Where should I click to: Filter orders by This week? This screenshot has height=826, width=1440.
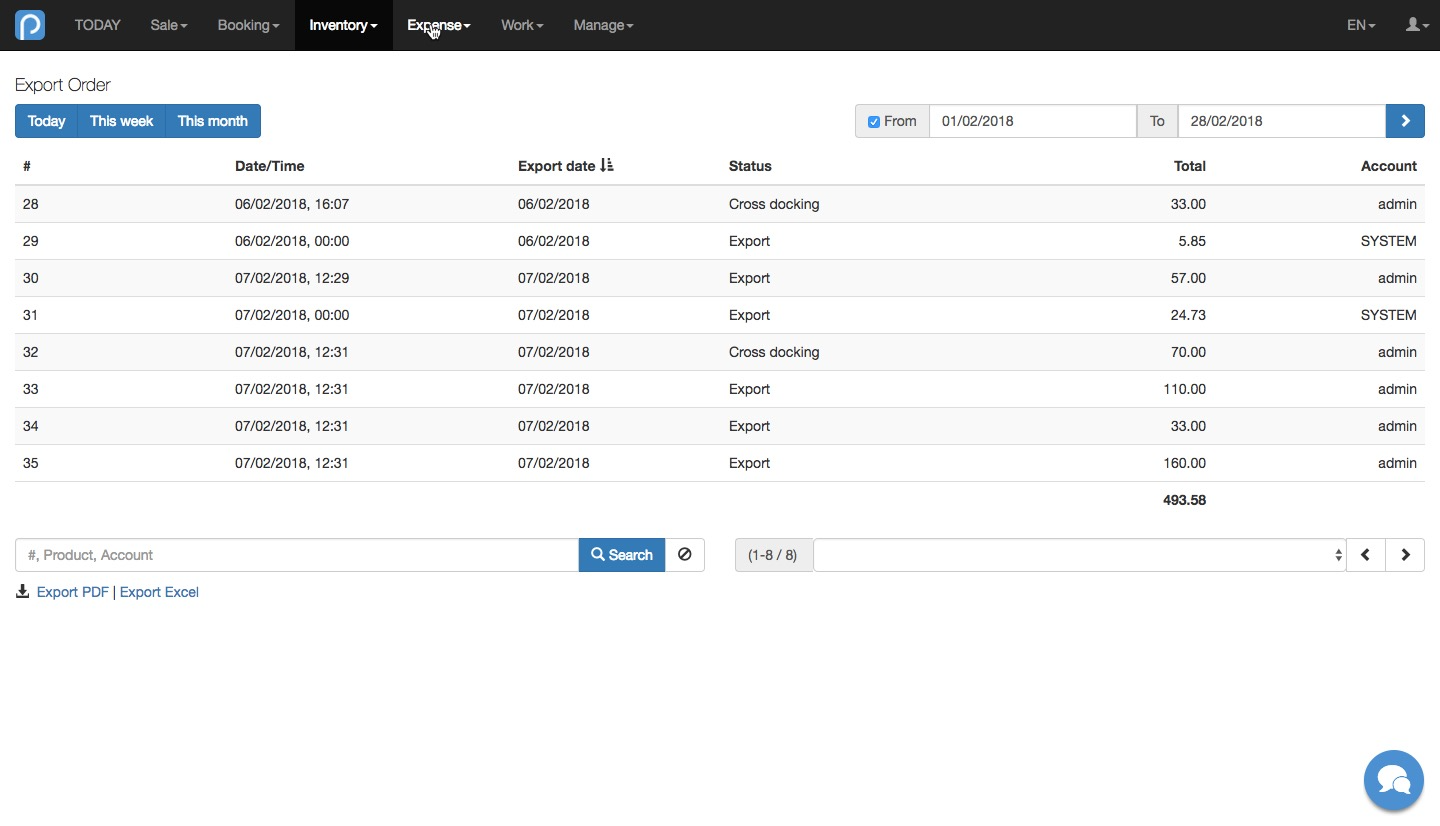tap(121, 121)
